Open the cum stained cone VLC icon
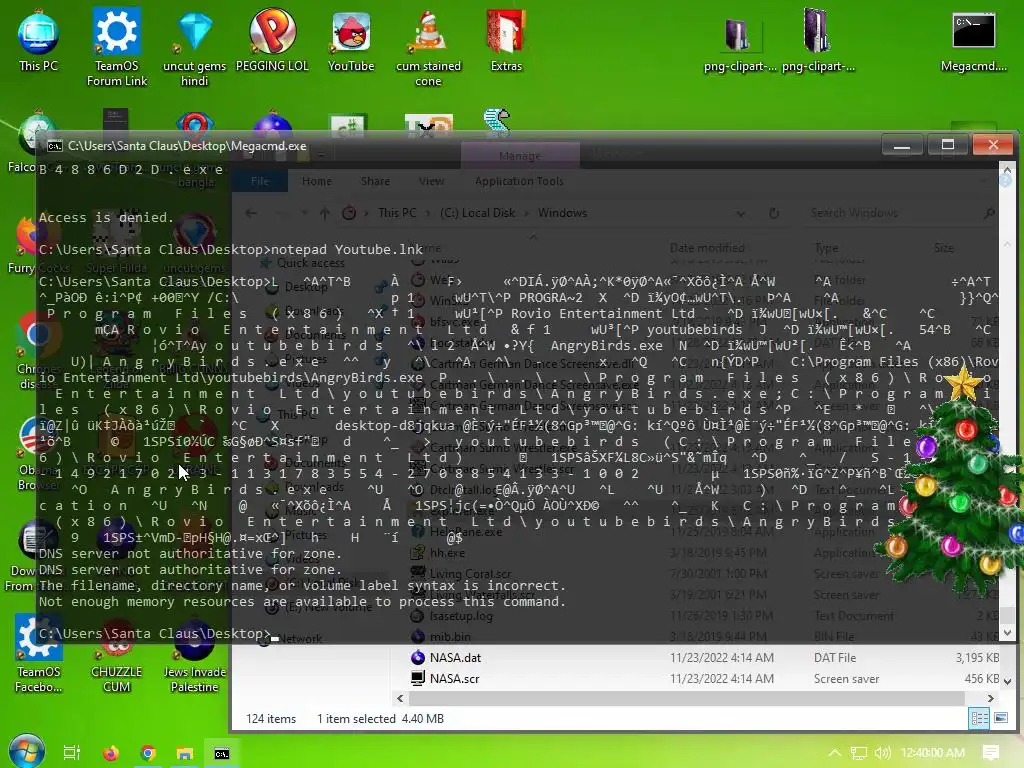The width and height of the screenshot is (1024, 768). click(428, 47)
